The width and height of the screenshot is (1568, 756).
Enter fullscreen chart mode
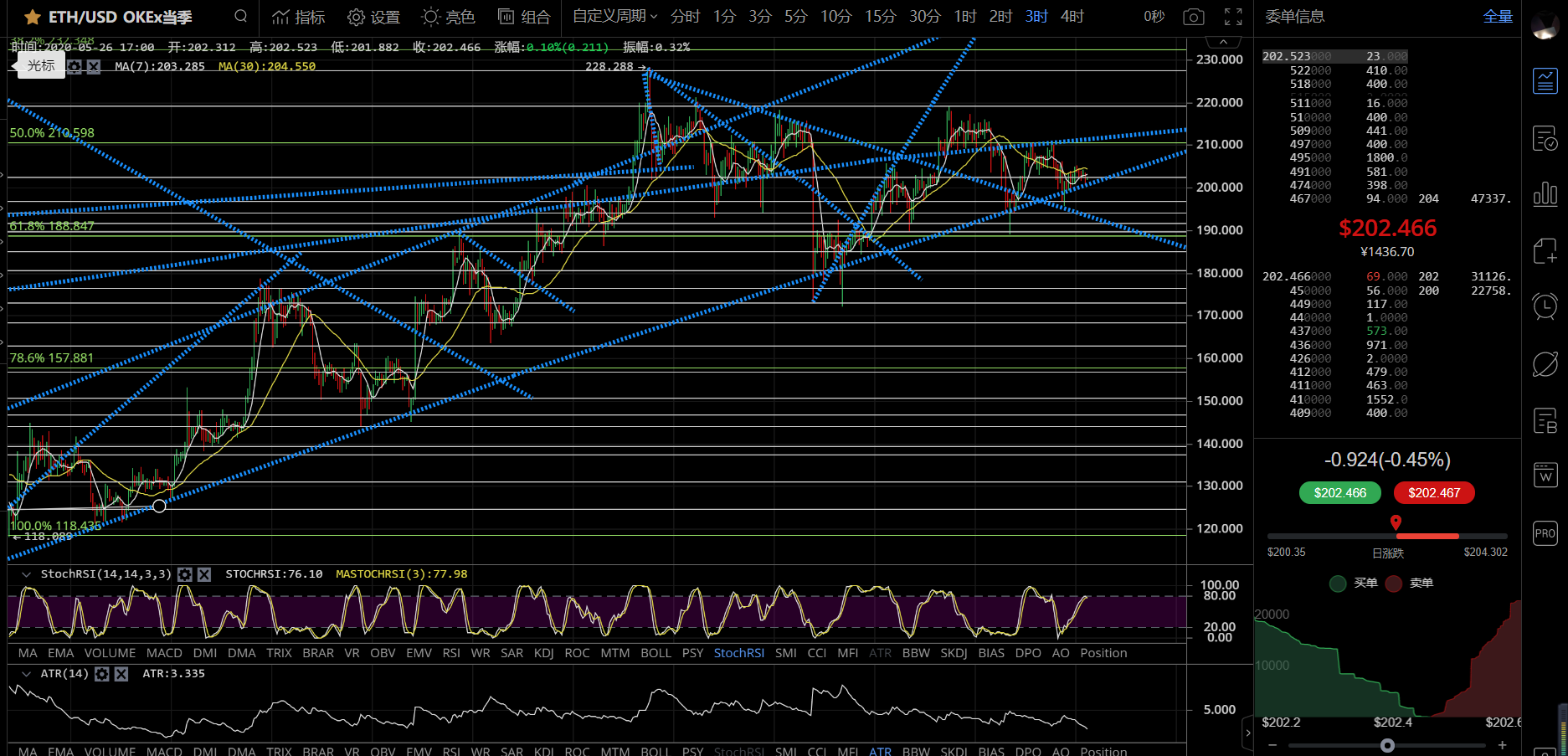1233,17
